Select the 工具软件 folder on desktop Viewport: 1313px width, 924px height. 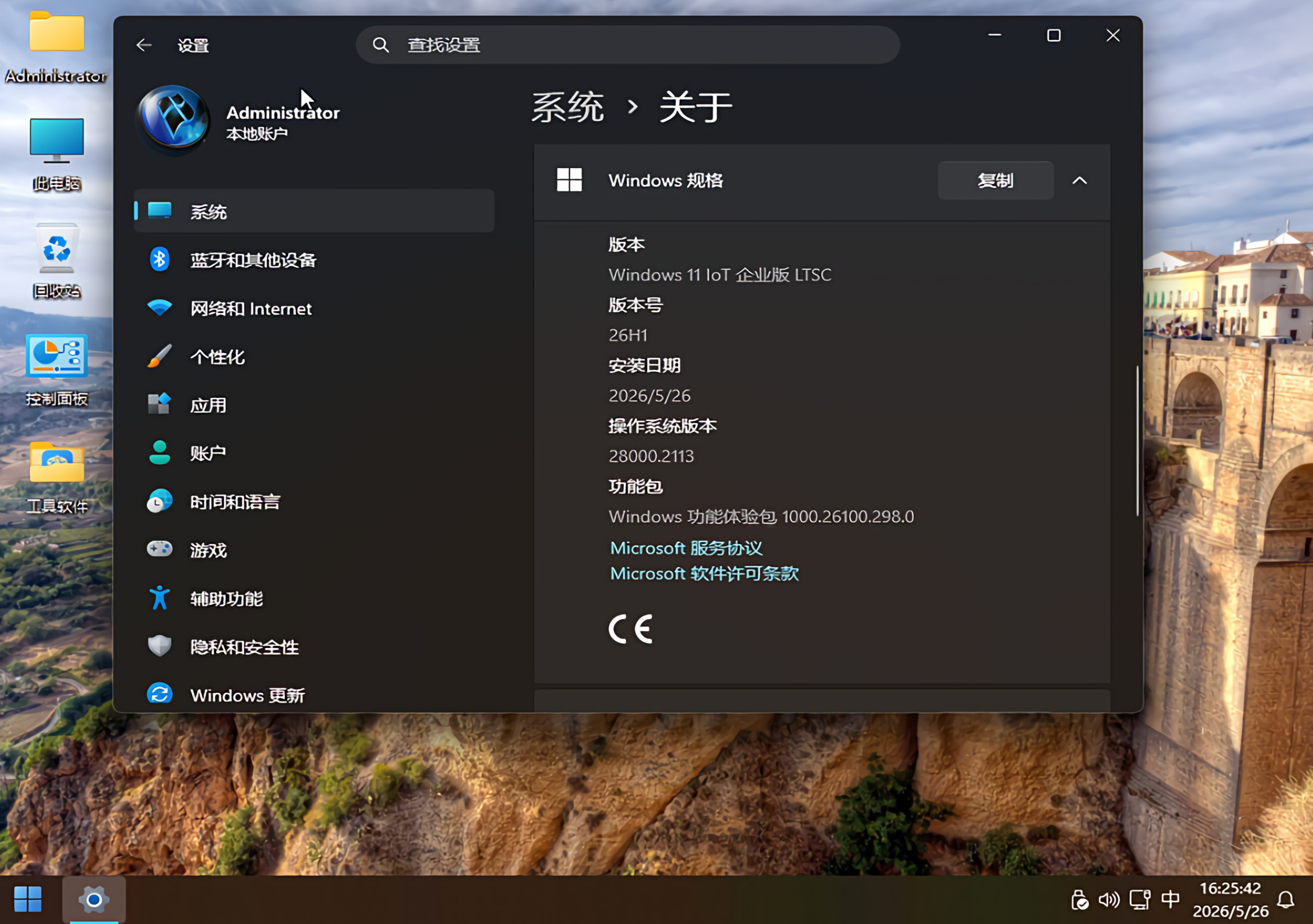pos(56,477)
